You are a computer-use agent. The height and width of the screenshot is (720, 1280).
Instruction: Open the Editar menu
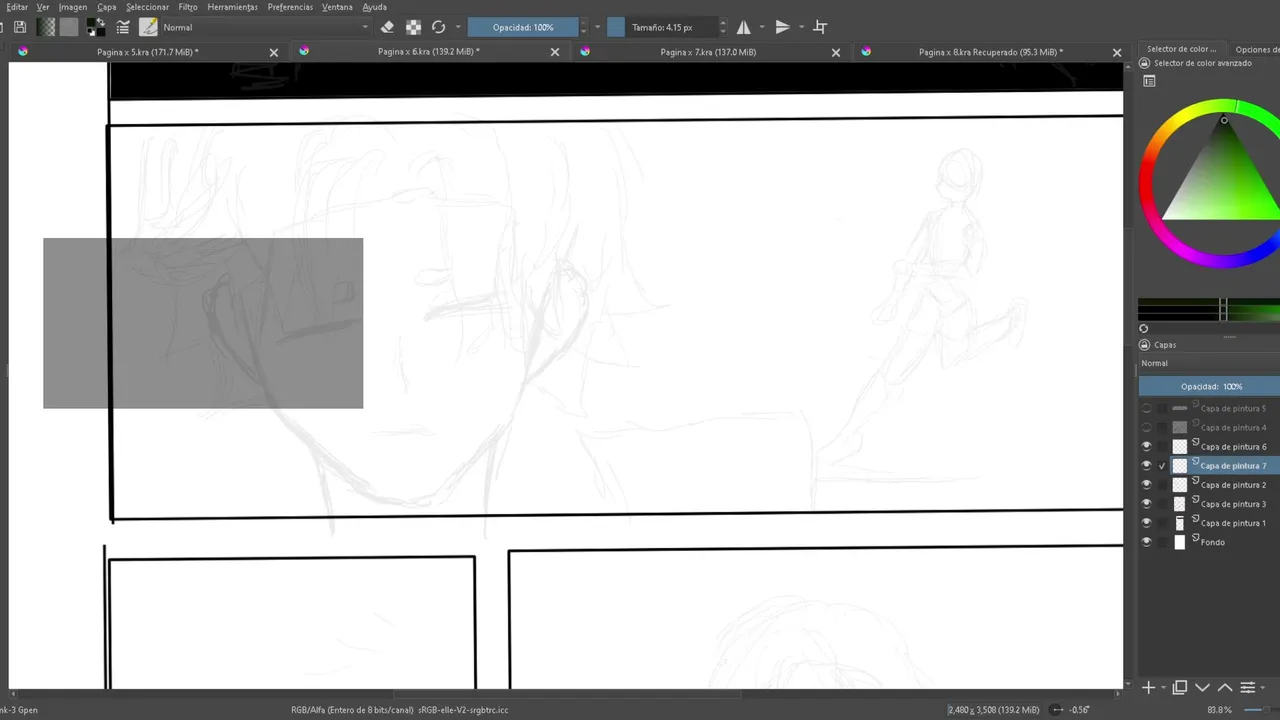(x=16, y=7)
